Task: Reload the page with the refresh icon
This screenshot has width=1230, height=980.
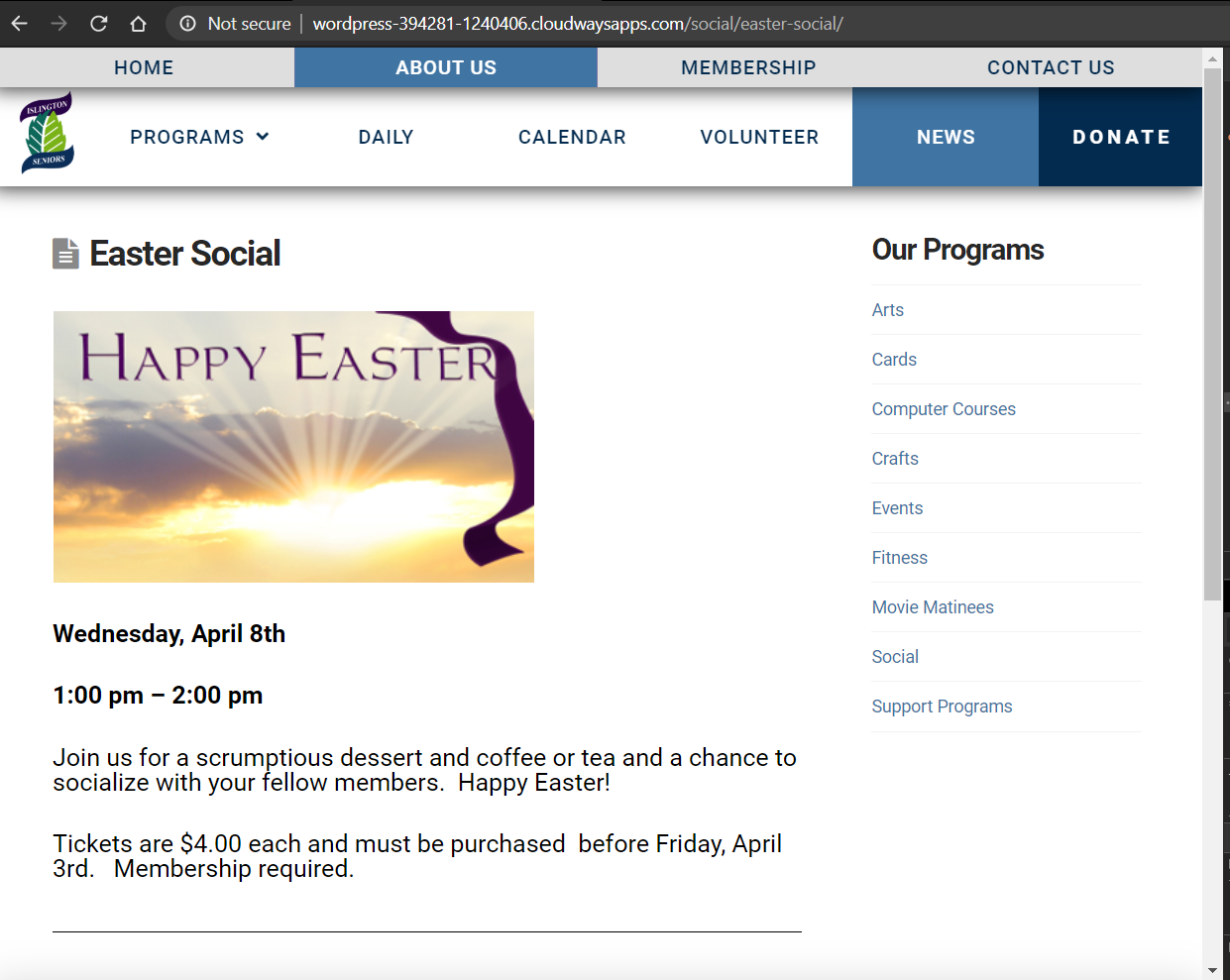Action: pyautogui.click(x=99, y=23)
